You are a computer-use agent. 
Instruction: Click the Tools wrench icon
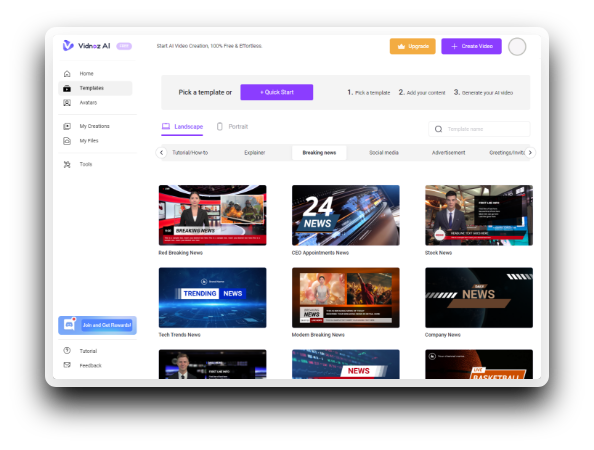67,164
